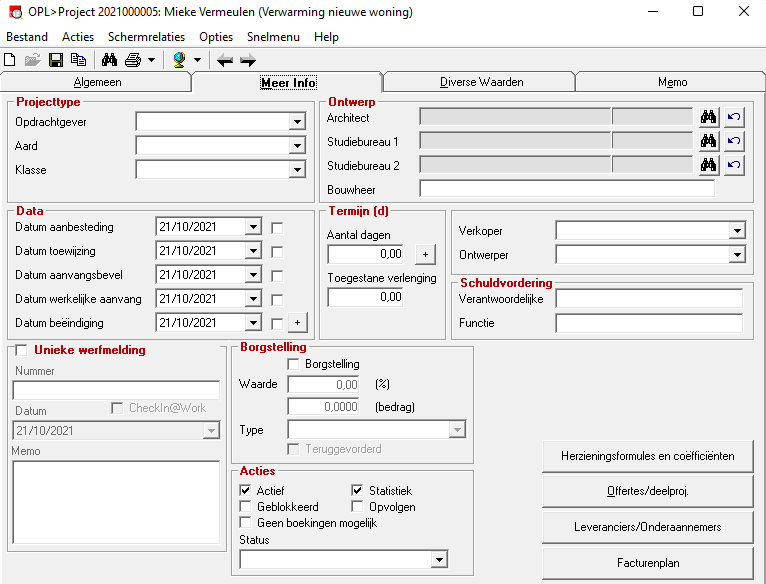Viewport: 766px width, 584px height.
Task: Reset Studiebureau 2 with undo icon
Action: [x=734, y=165]
